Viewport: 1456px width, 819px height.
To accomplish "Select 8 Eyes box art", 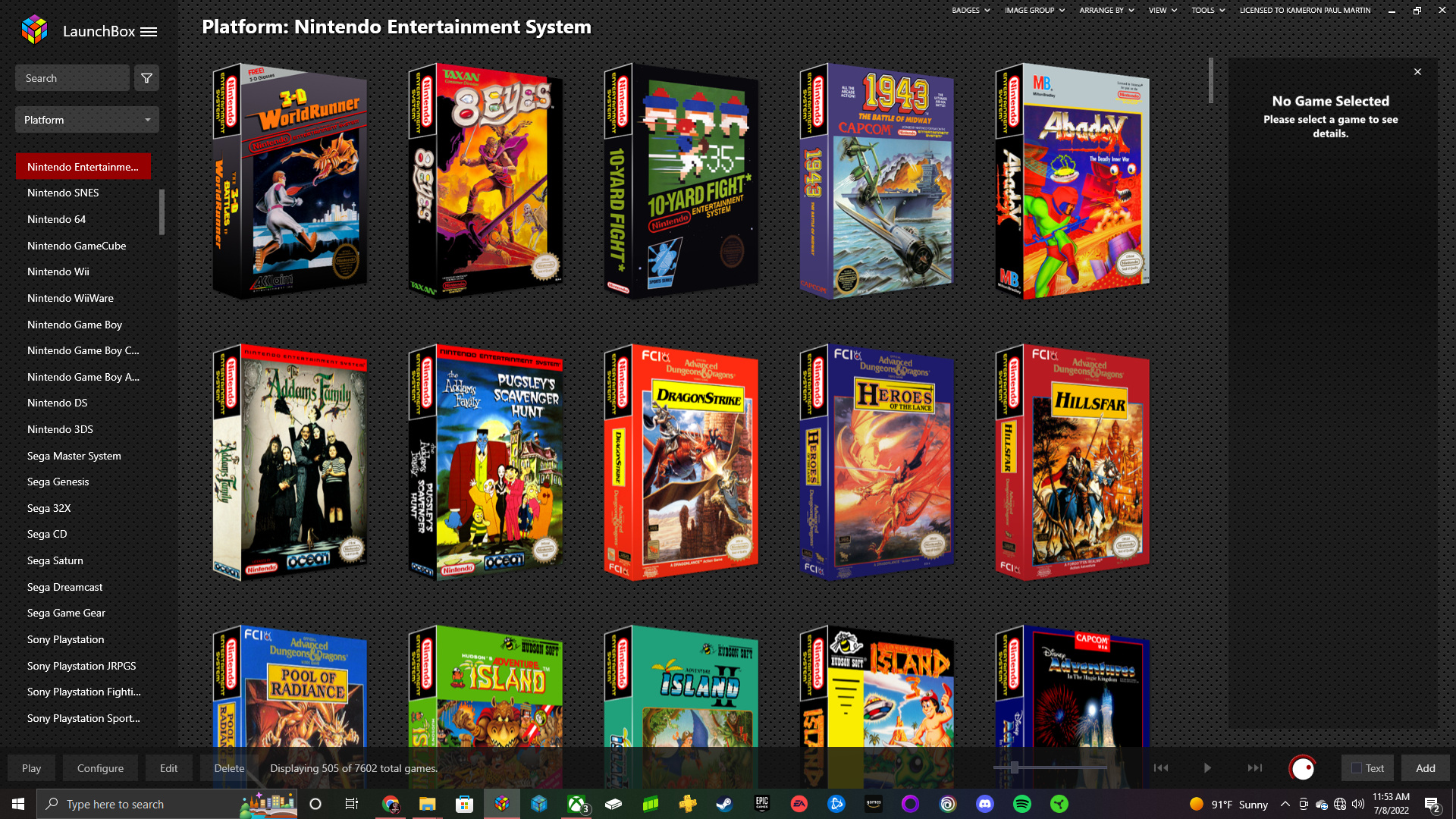I will pos(485,181).
